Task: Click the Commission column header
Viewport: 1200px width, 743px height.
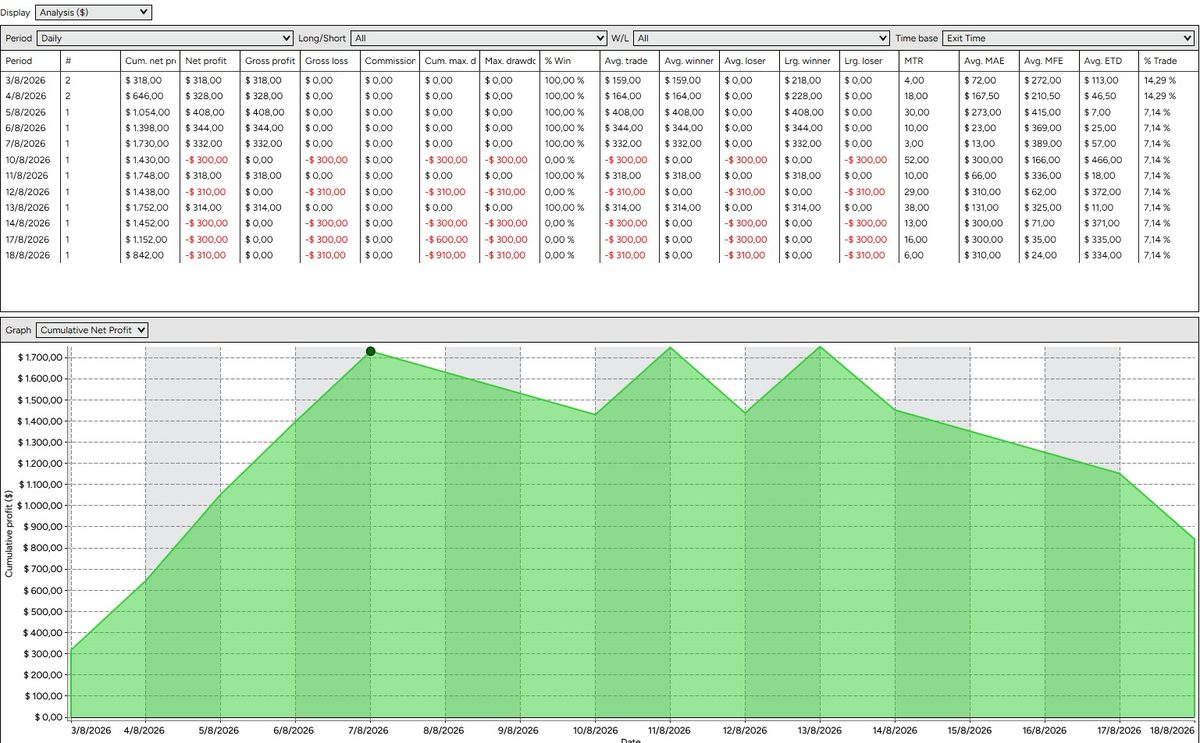Action: click(x=390, y=61)
